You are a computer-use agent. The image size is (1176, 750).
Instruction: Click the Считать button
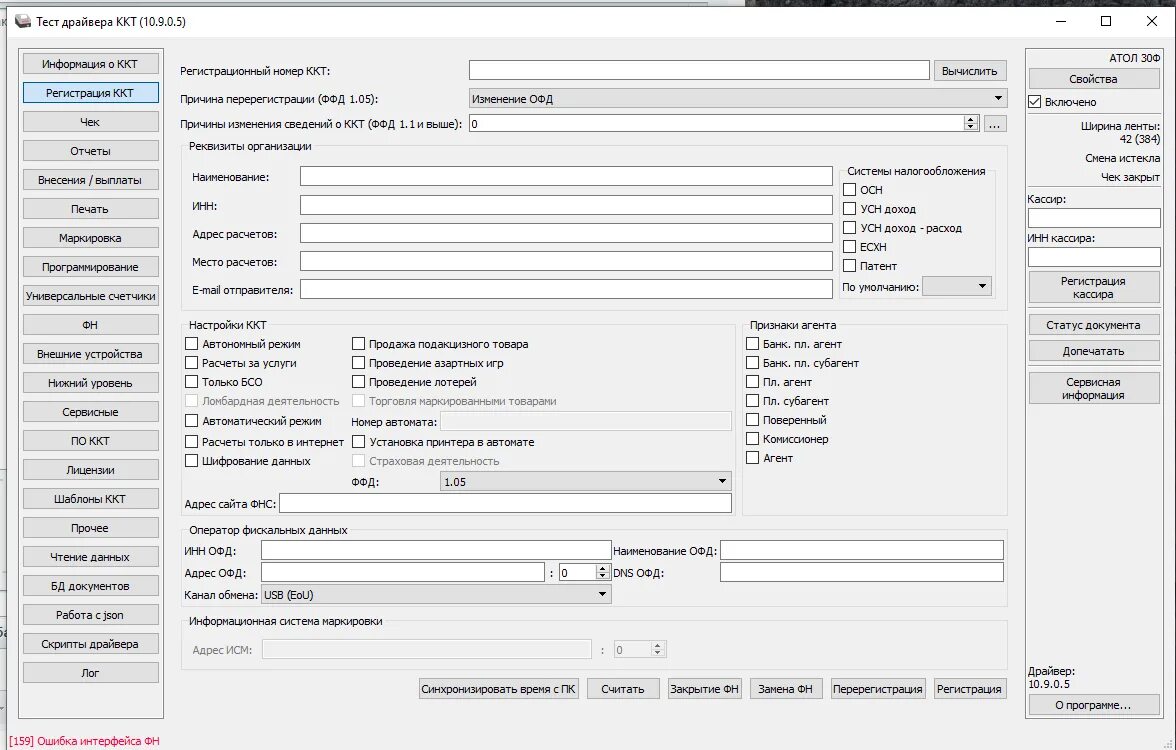tap(622, 688)
